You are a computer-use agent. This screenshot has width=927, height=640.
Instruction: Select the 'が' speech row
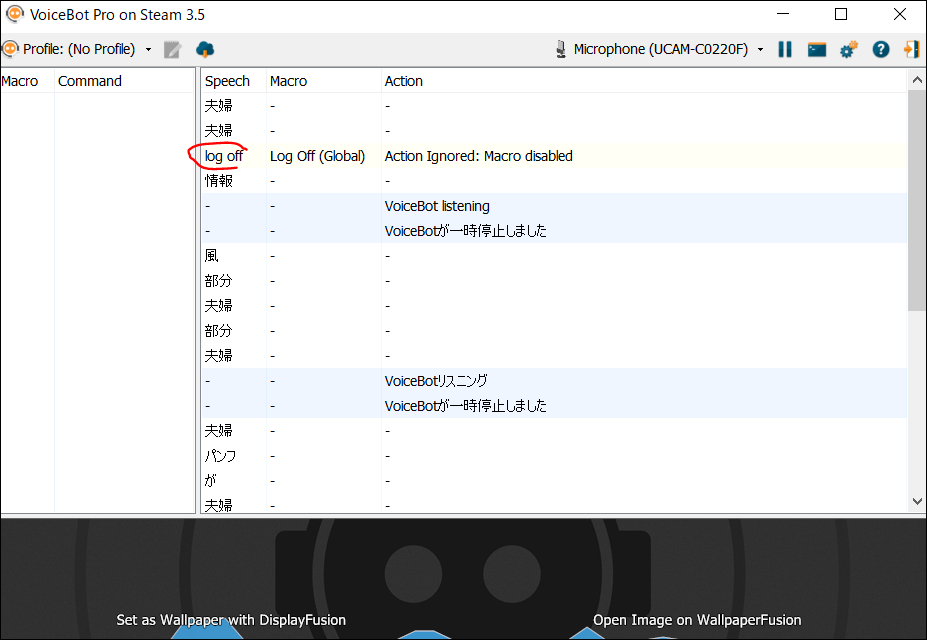pyautogui.click(x=554, y=481)
